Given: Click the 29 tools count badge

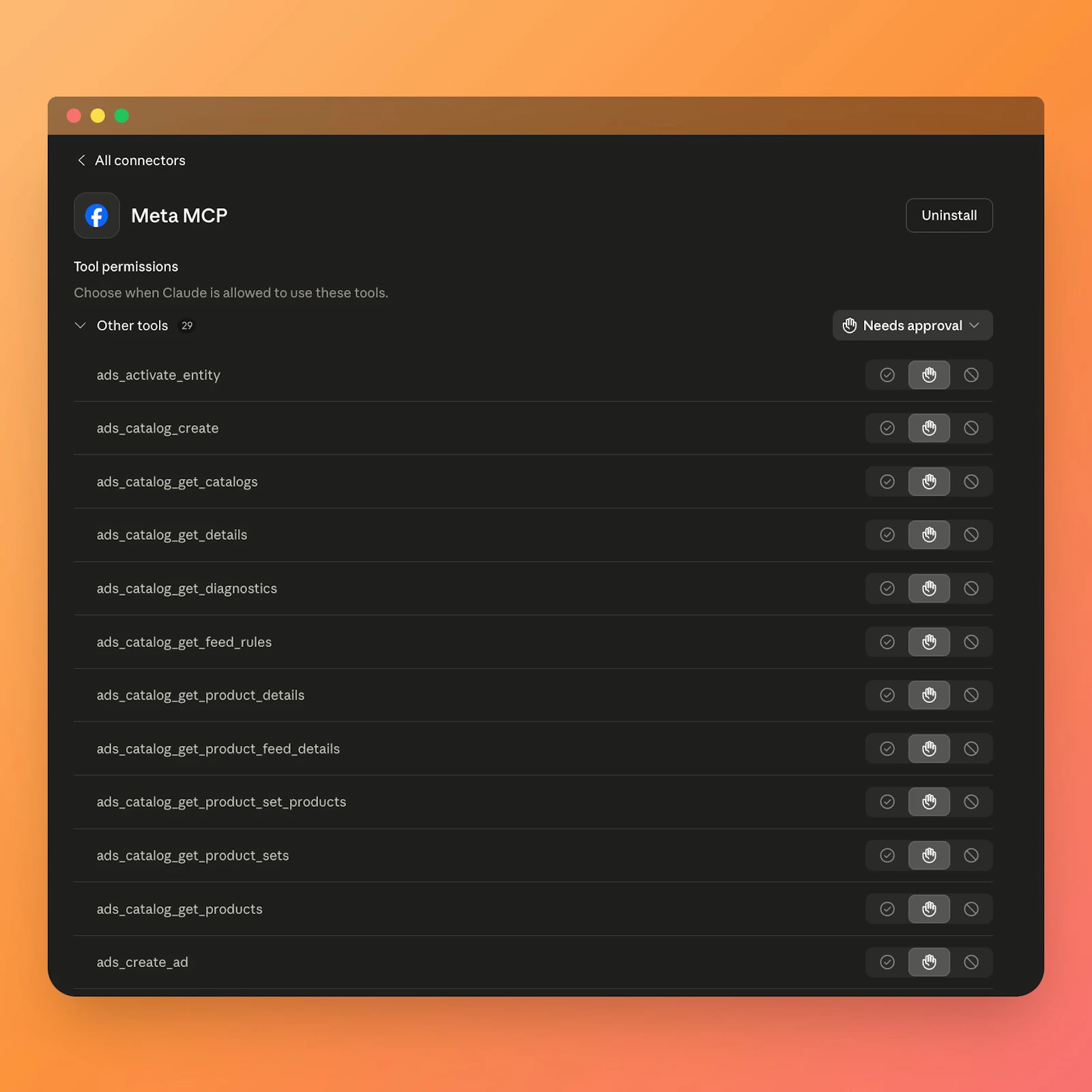Looking at the screenshot, I should (x=187, y=326).
